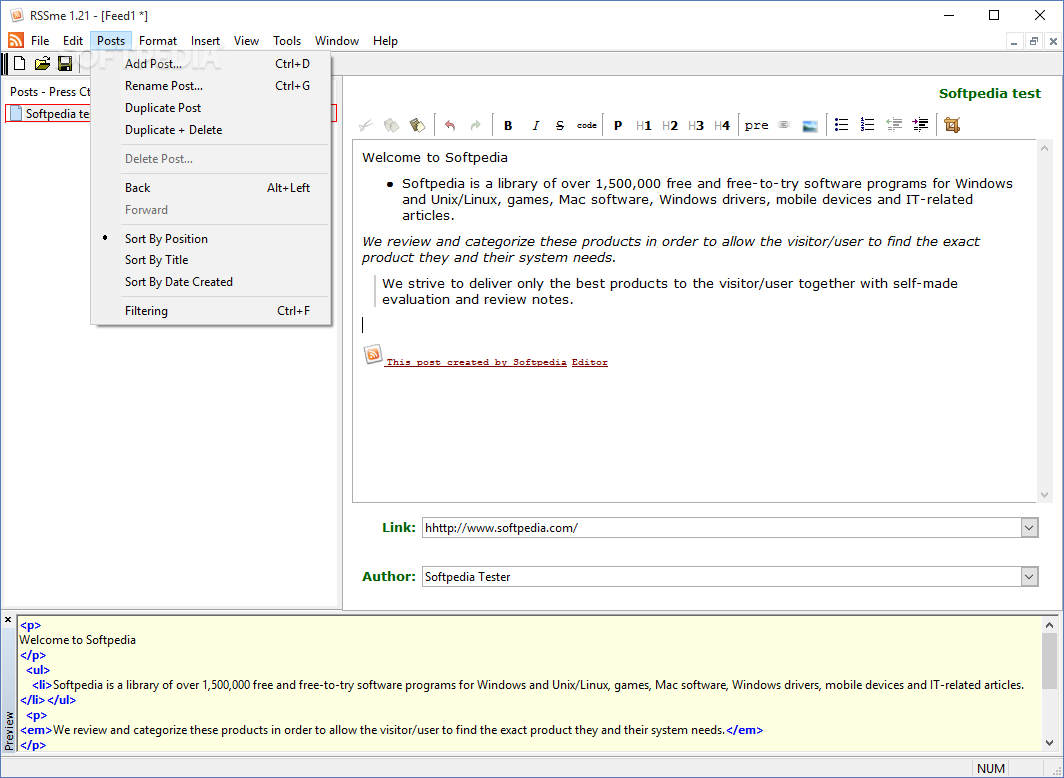1064x778 pixels.
Task: Click the Paste icon in editor toolbar
Action: 417,125
